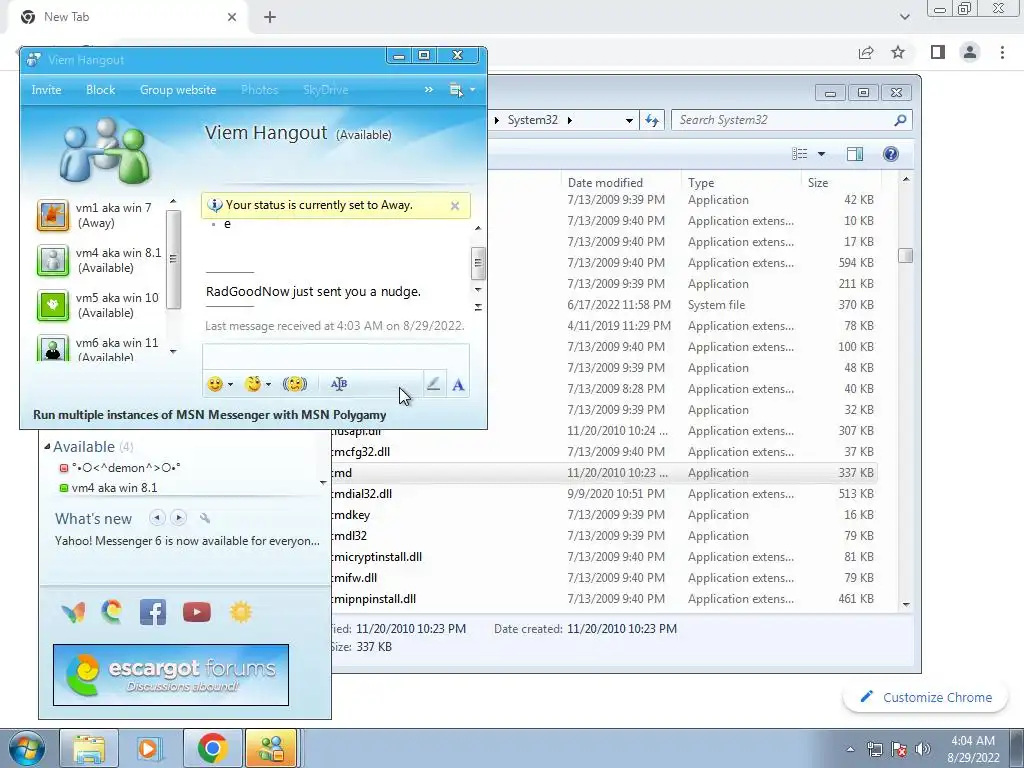Click the MSN Polygamy ad text link

(210, 415)
